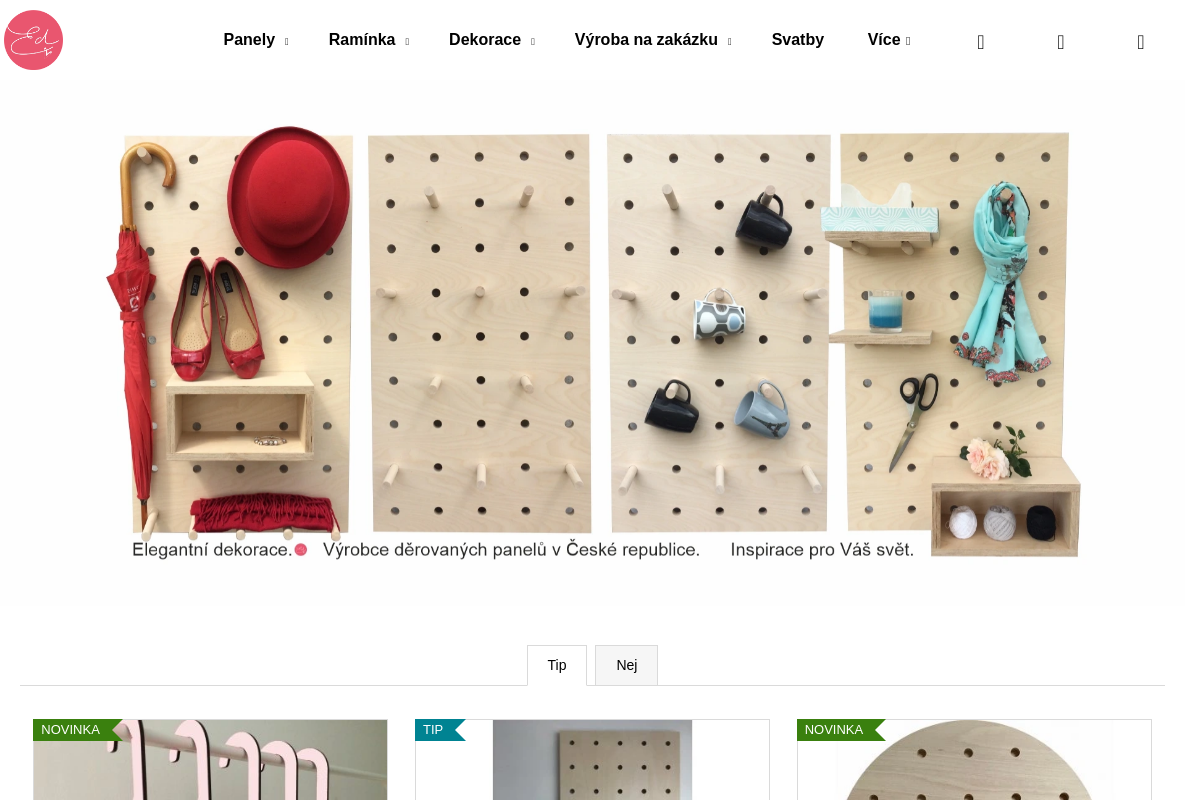Click the blue TIP badge
This screenshot has width=1200, height=800.
tap(439, 730)
